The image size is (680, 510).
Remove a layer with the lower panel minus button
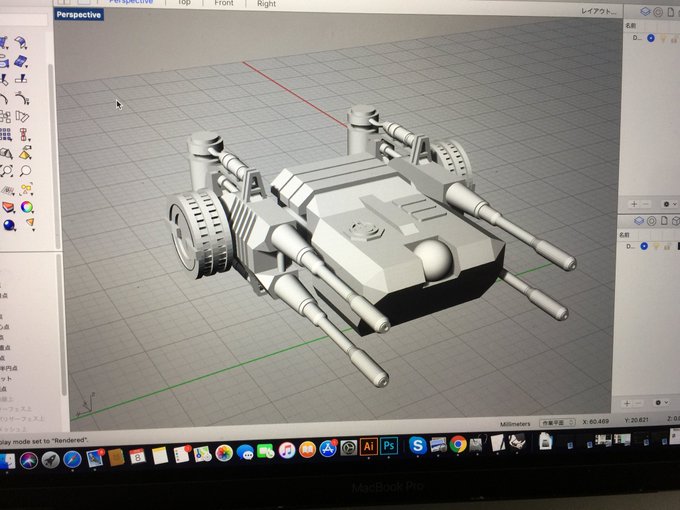[638, 403]
